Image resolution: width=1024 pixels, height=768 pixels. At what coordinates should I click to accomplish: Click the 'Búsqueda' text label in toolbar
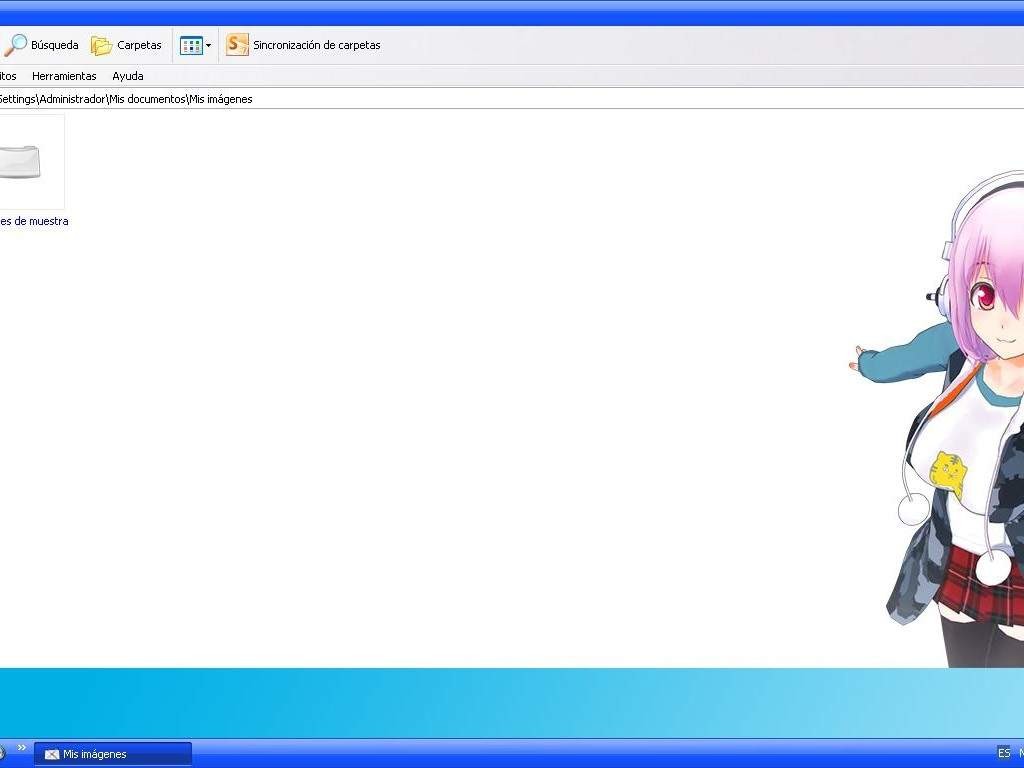pyautogui.click(x=54, y=45)
